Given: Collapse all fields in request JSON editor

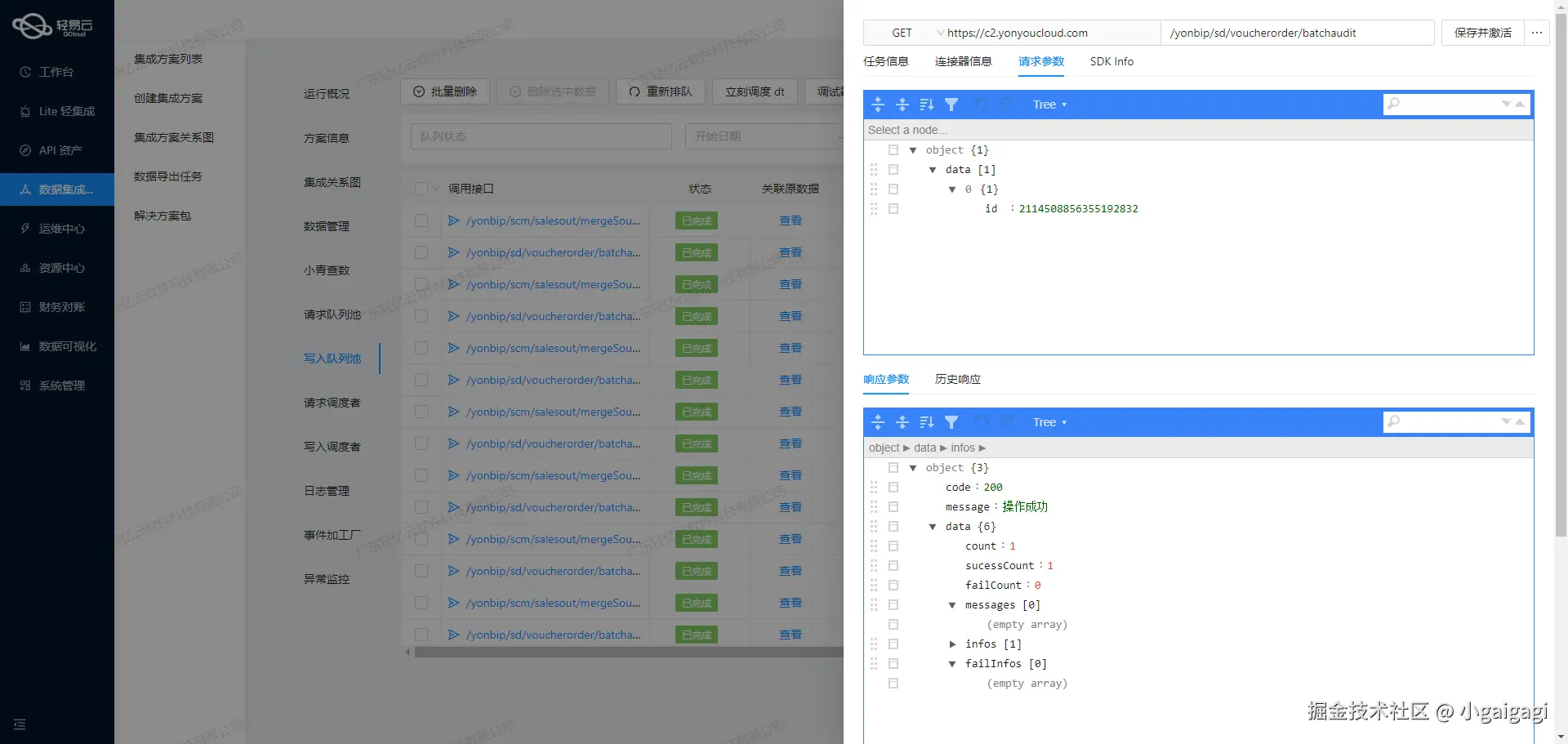Looking at the screenshot, I should point(902,105).
